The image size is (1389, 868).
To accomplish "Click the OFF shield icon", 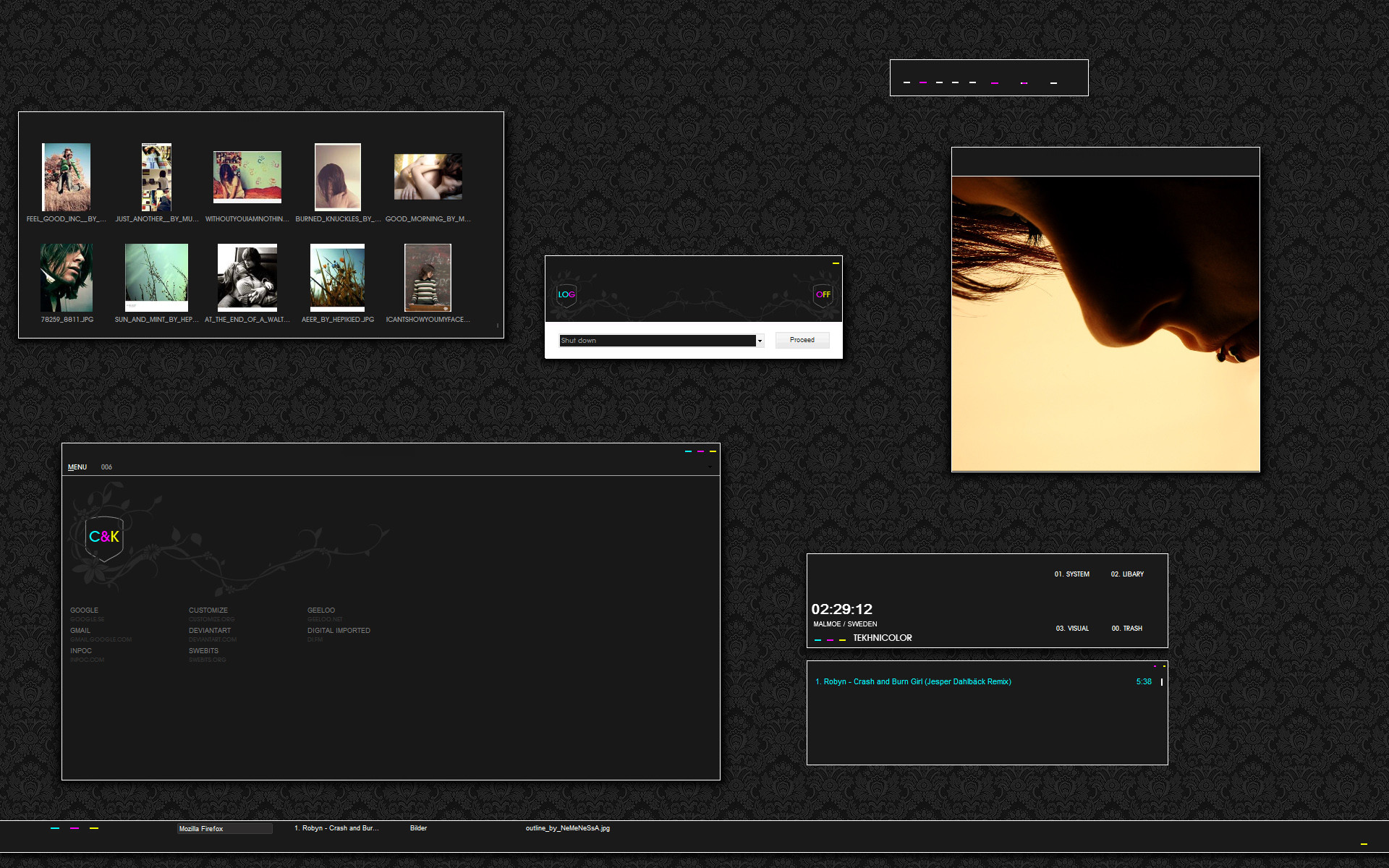I will point(823,294).
